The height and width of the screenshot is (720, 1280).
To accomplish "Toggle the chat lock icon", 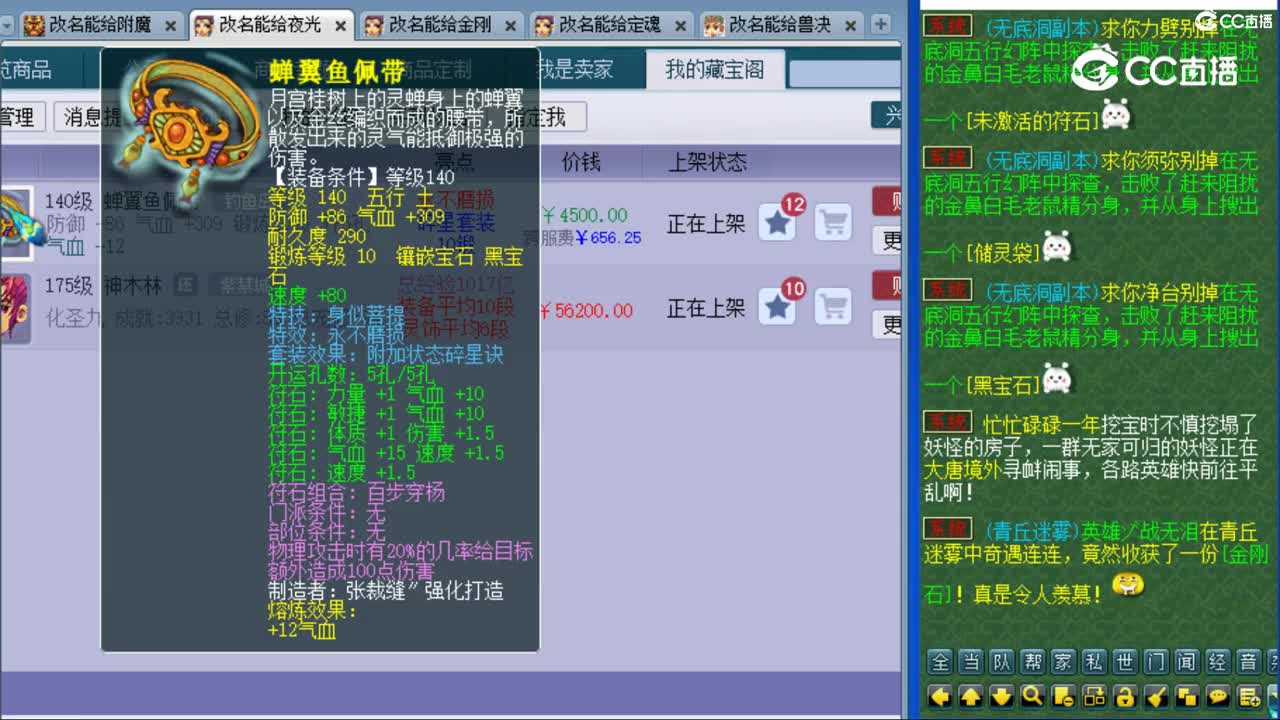I will click(x=1125, y=696).
